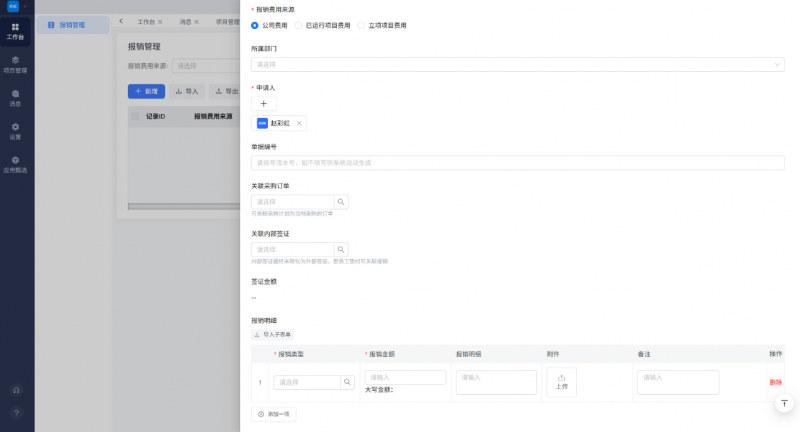Click the plus button to add 申请人

[x=264, y=104]
